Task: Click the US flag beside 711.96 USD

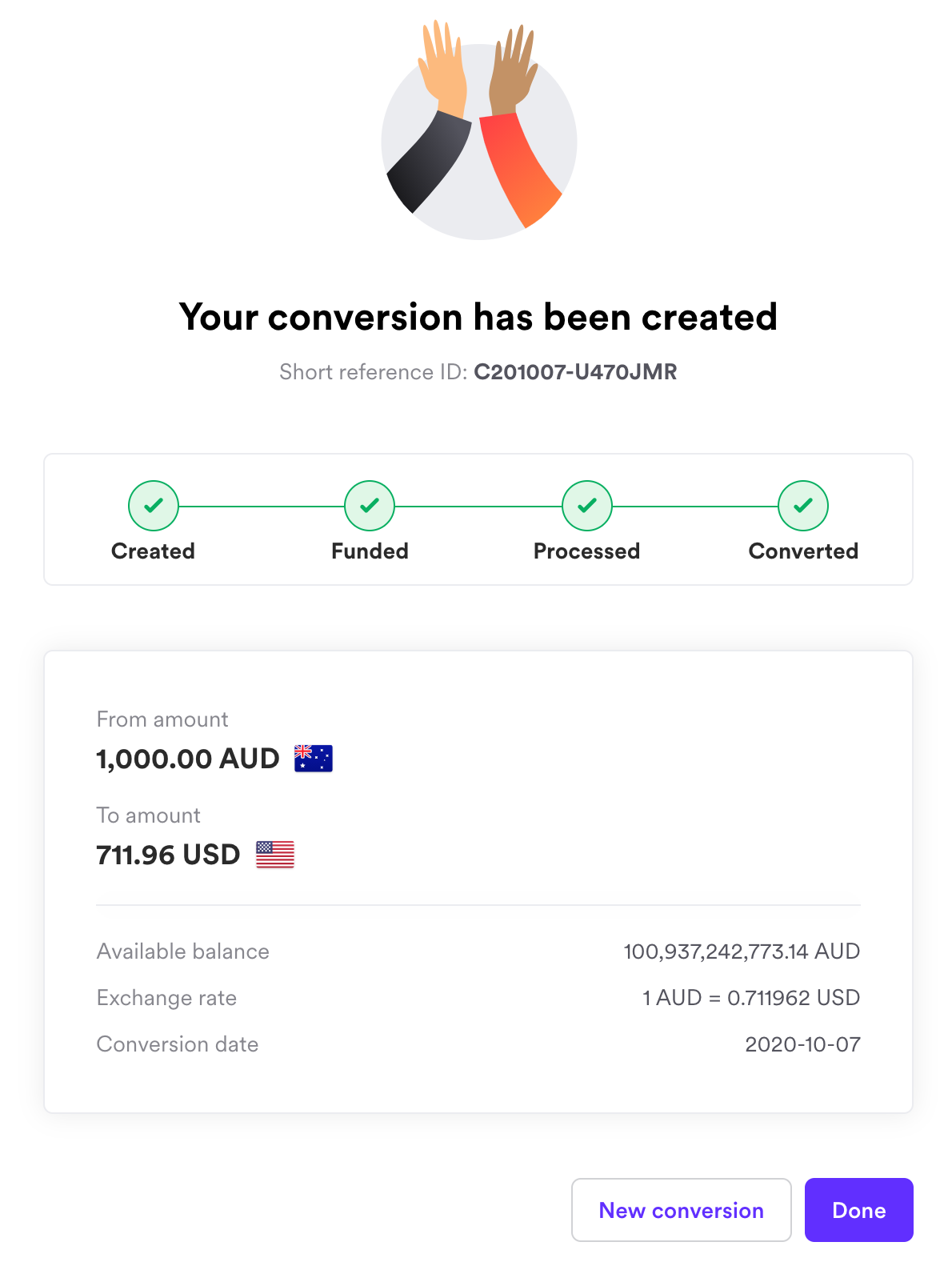Action: [274, 855]
